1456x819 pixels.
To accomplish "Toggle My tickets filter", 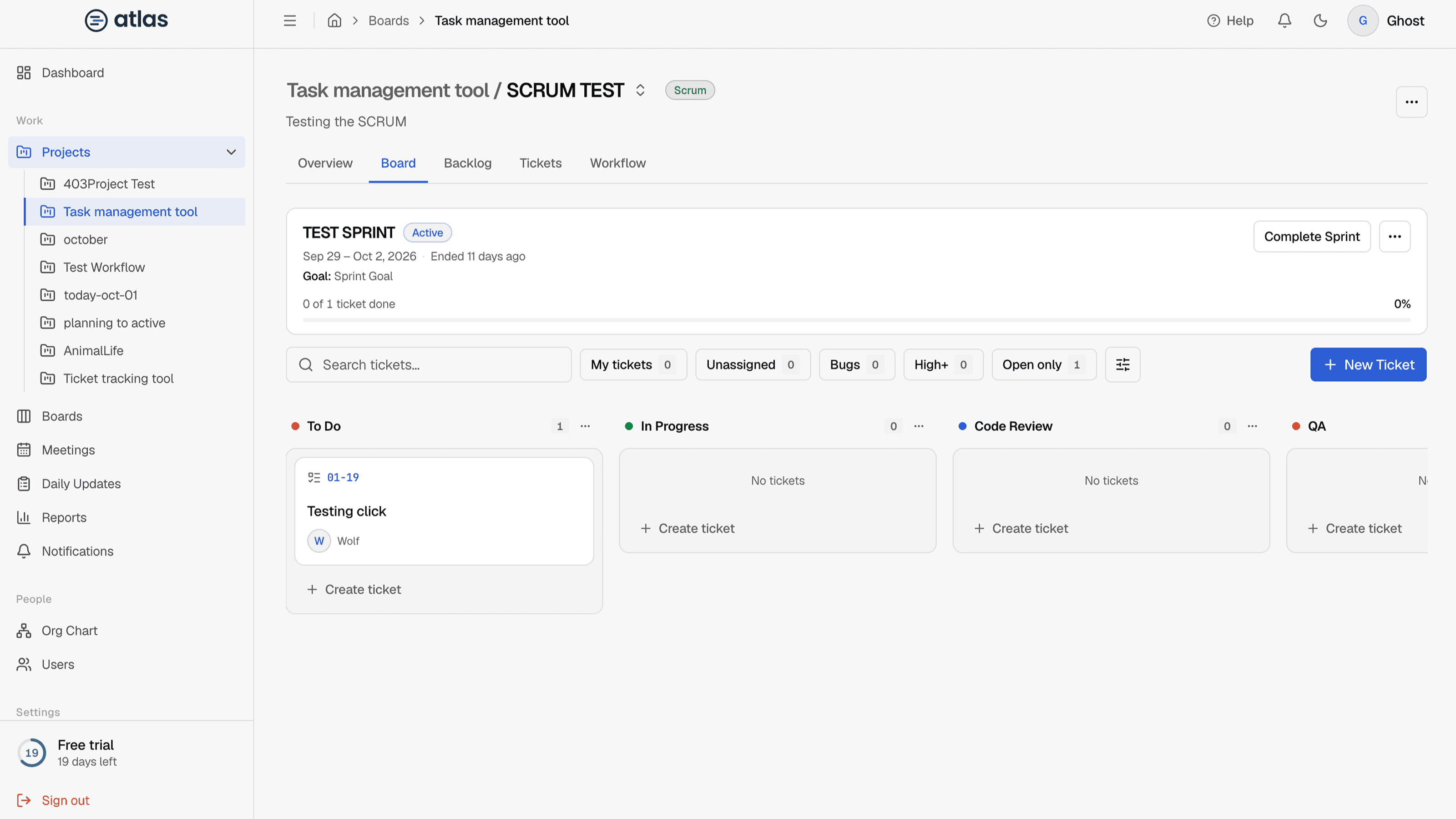I will click(x=633, y=364).
